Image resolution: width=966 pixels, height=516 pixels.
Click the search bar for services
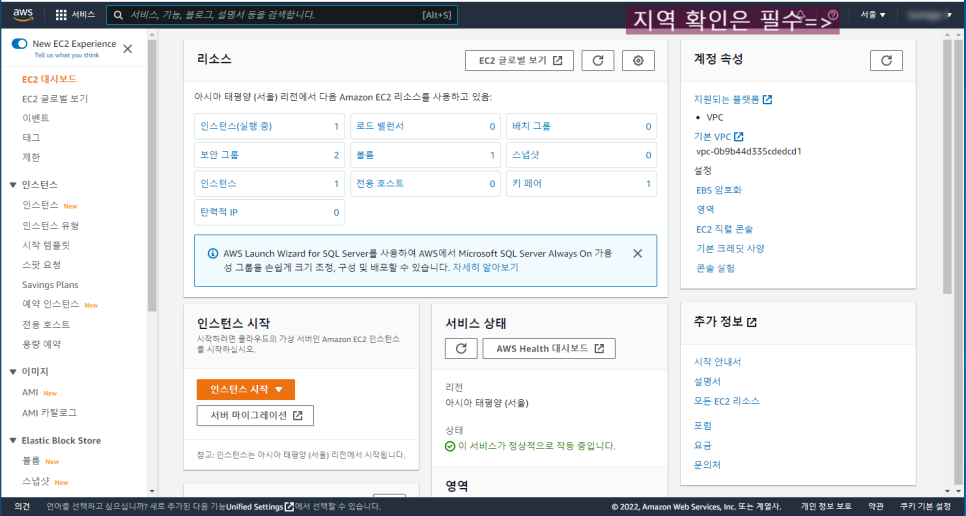[282, 15]
